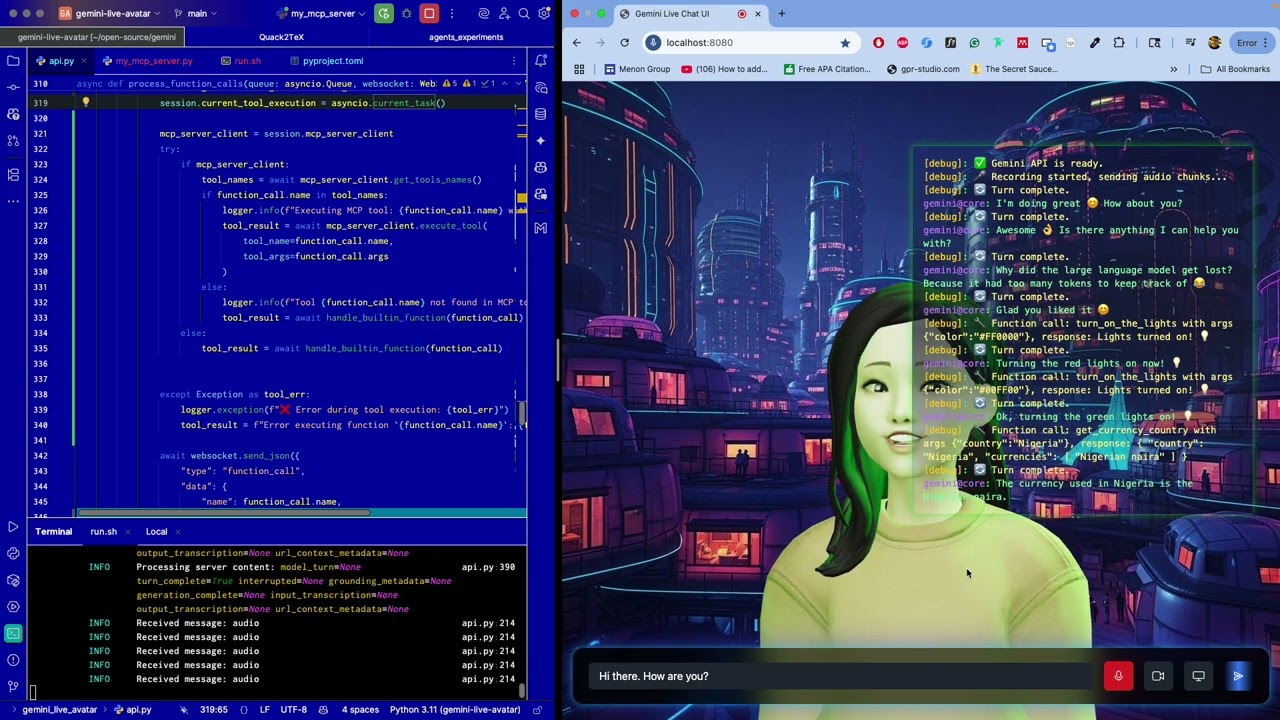Viewport: 1280px width, 720px height.
Task: Open the Chrome apps grid in bookmarks bar
Action: [x=579, y=69]
